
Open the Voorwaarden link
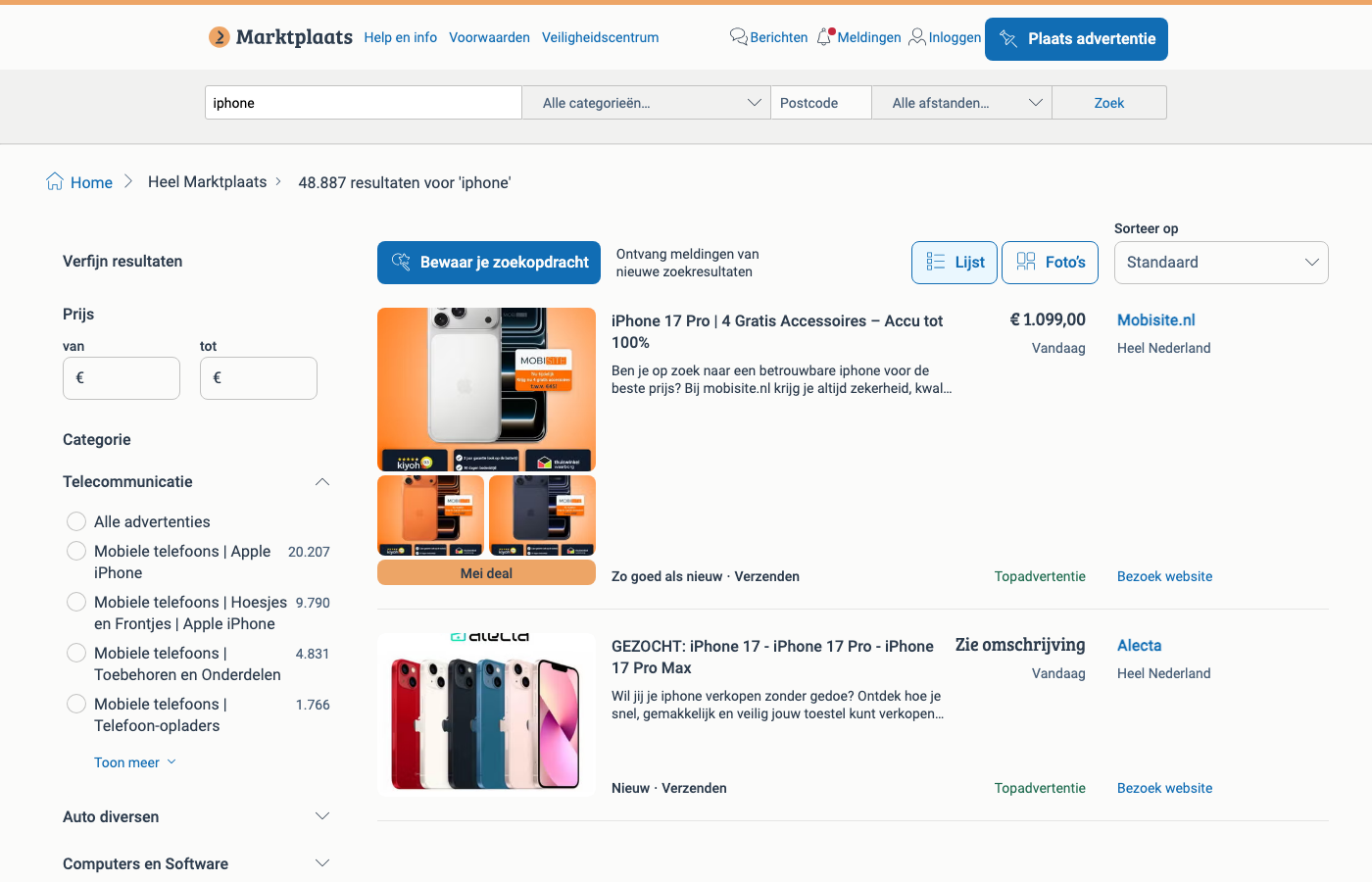489,37
